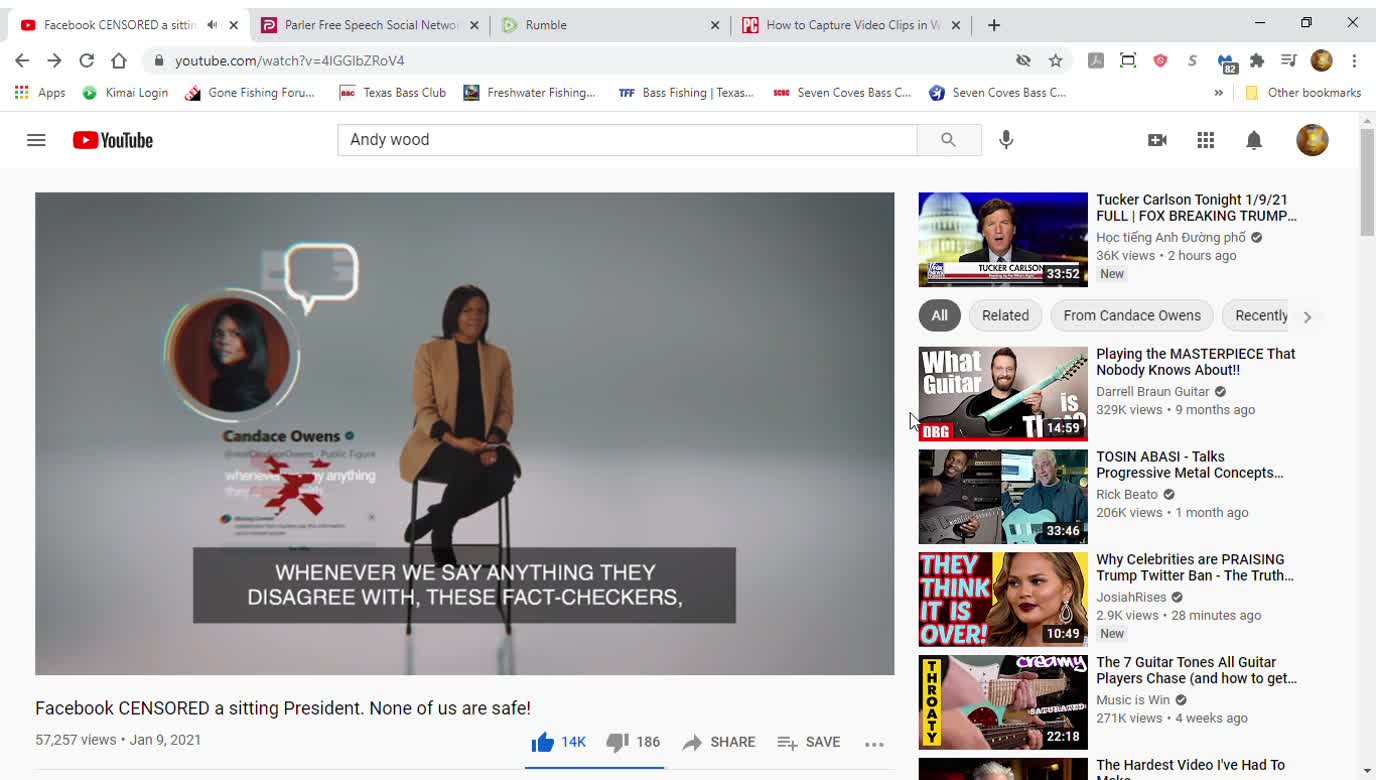Open the Gone Fishing Forum bookmark
1376x780 pixels.
[x=250, y=93]
